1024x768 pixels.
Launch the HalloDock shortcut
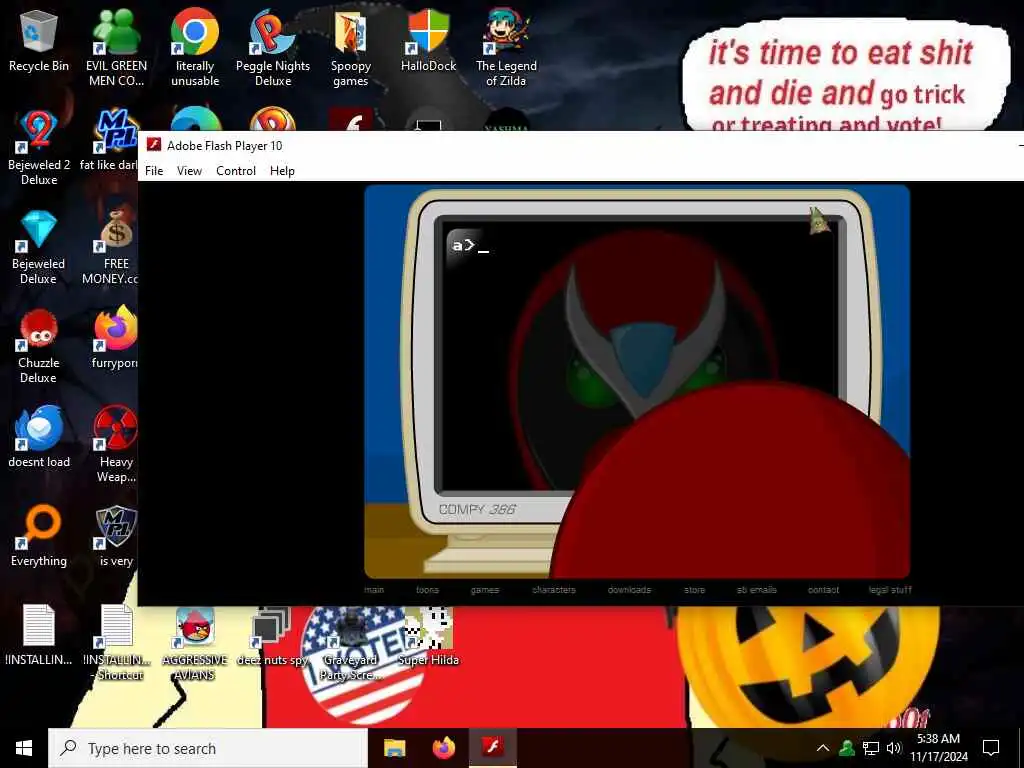point(428,39)
